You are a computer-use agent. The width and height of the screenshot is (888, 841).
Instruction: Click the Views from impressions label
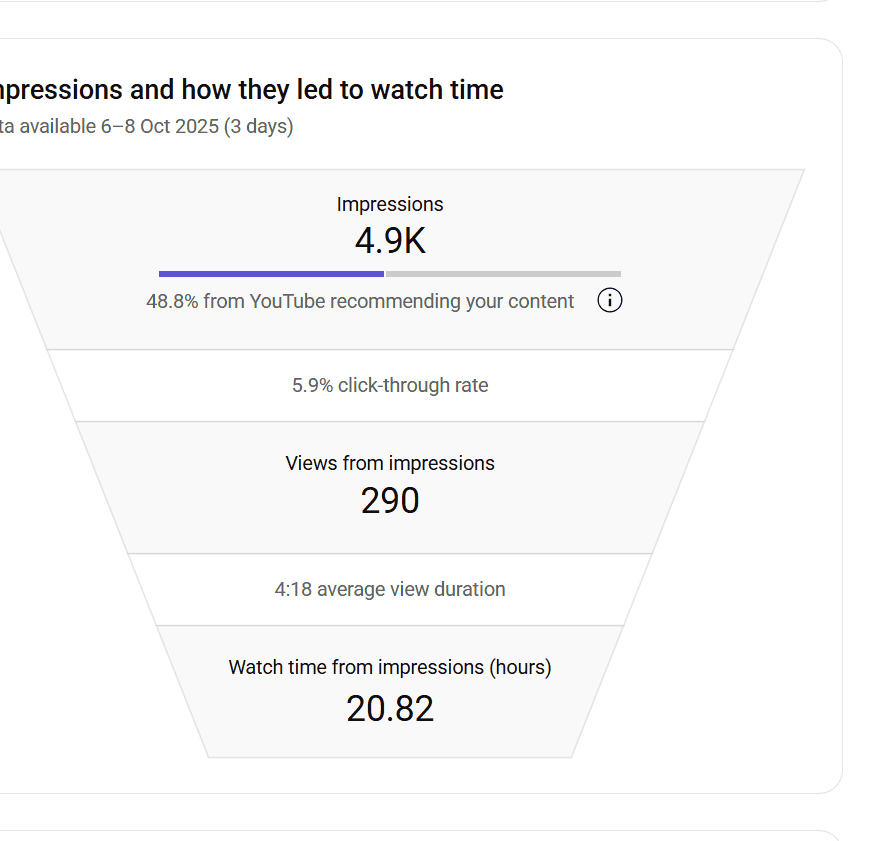[x=390, y=463]
